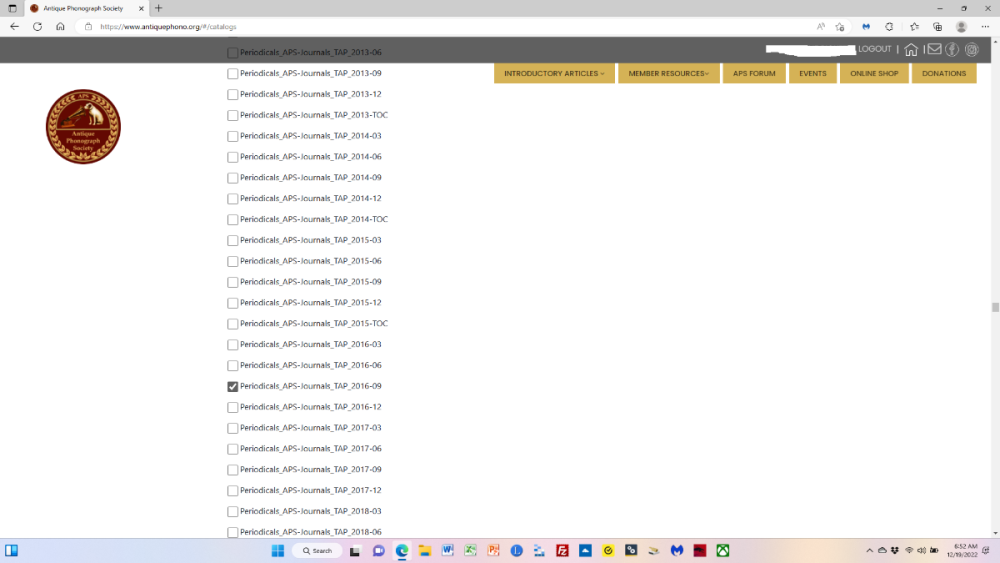
Task: Open File Explorer from the taskbar
Action: coord(425,551)
